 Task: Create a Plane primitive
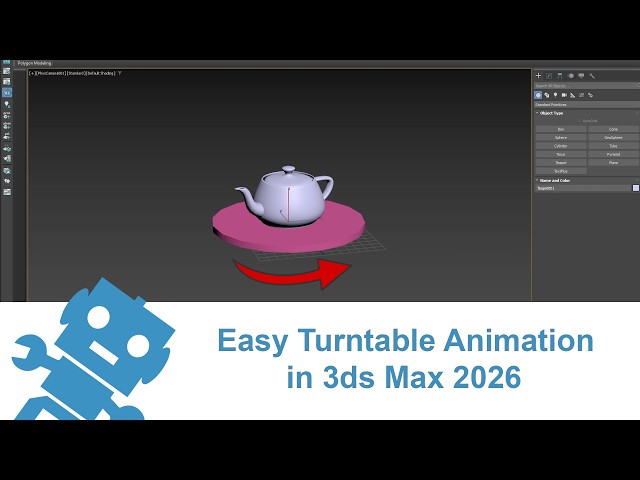613,162
